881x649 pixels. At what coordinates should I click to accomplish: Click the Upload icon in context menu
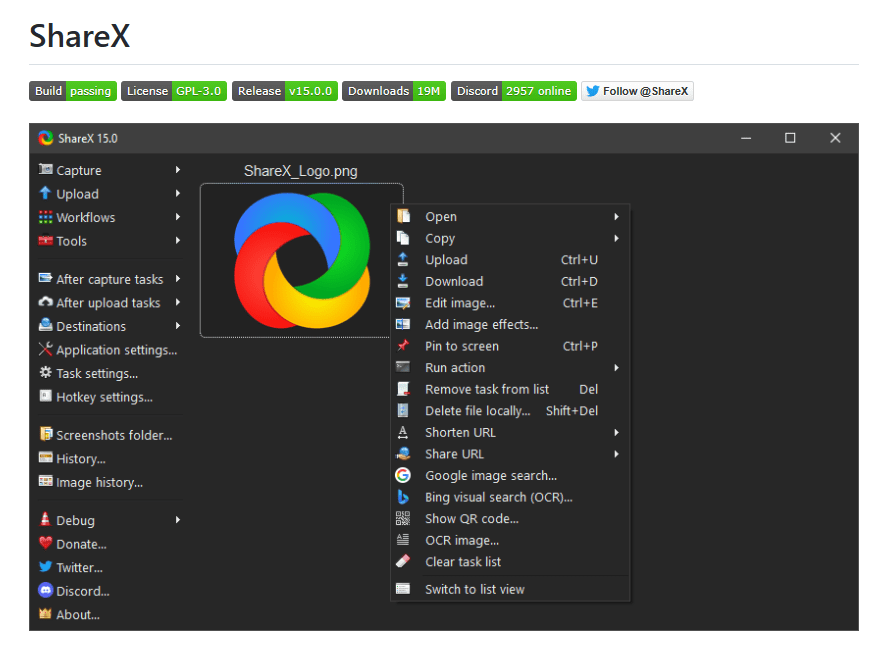click(403, 259)
